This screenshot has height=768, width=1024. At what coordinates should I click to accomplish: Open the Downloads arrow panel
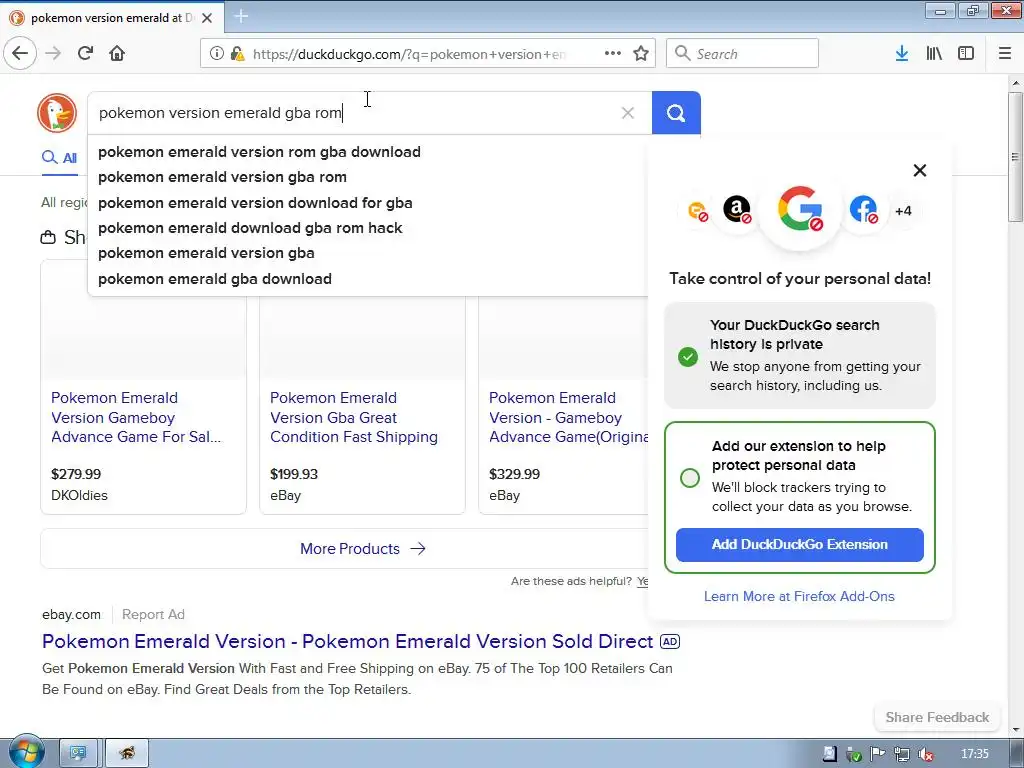pyautogui.click(x=902, y=54)
